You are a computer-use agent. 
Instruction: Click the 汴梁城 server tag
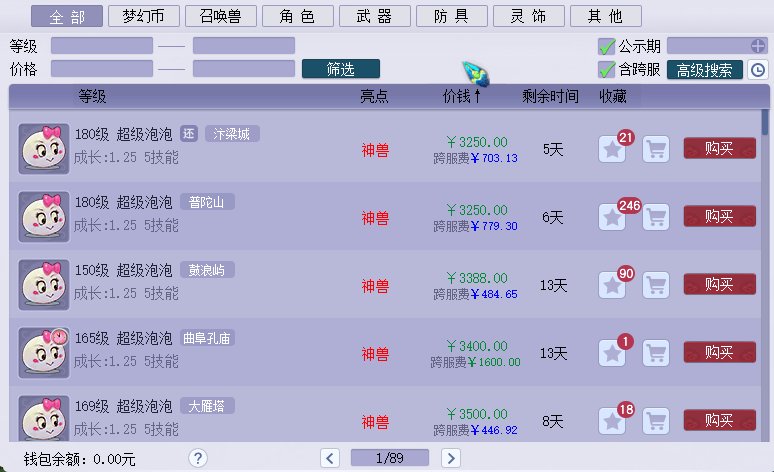232,134
